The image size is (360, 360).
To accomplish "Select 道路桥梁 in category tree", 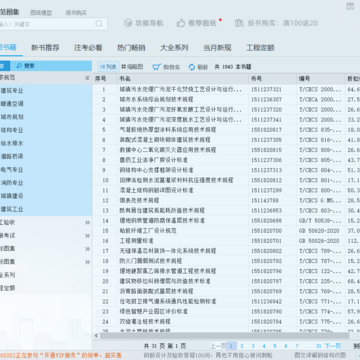I will (x=12, y=156).
